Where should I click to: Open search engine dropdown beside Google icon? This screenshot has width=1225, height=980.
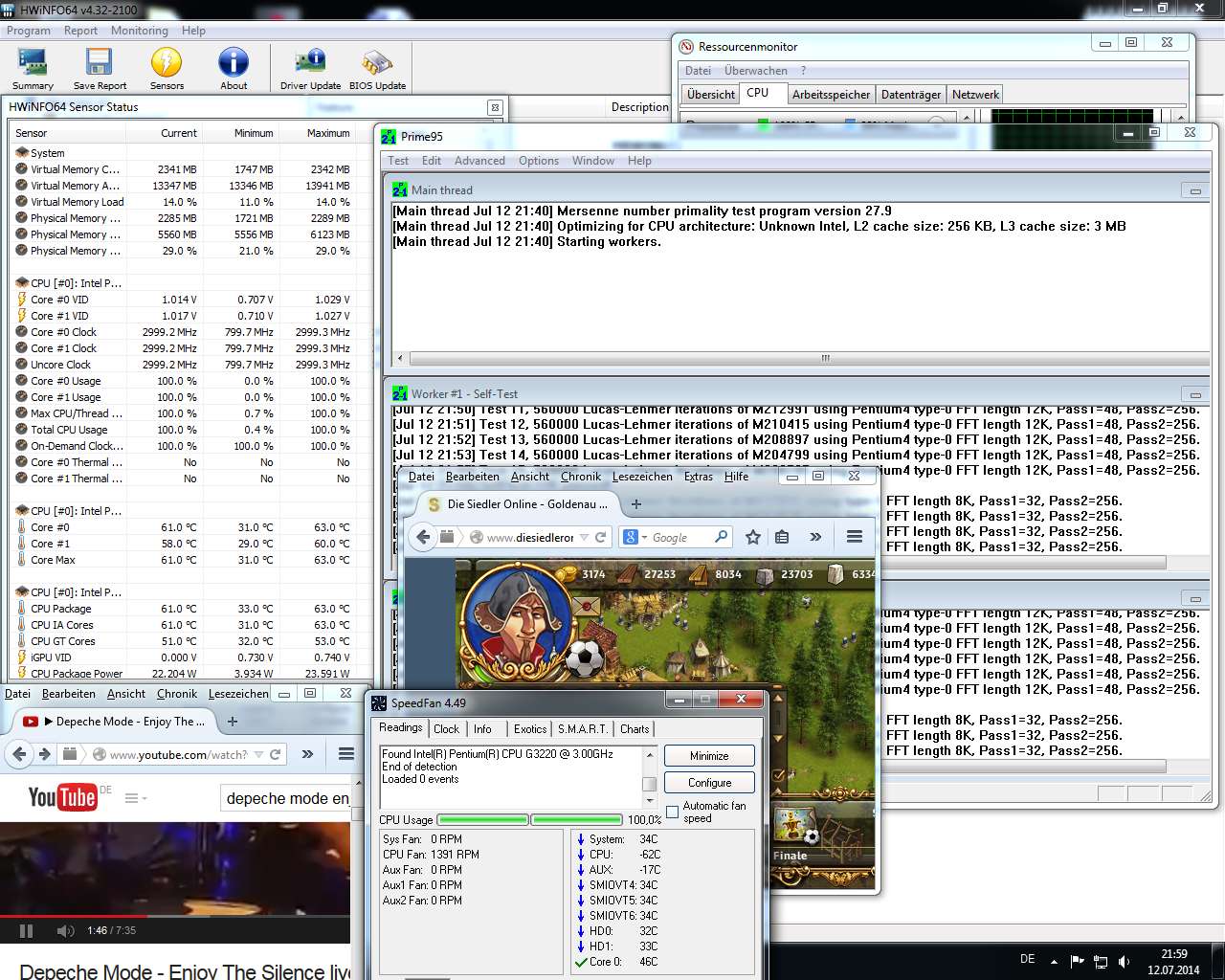tap(644, 538)
